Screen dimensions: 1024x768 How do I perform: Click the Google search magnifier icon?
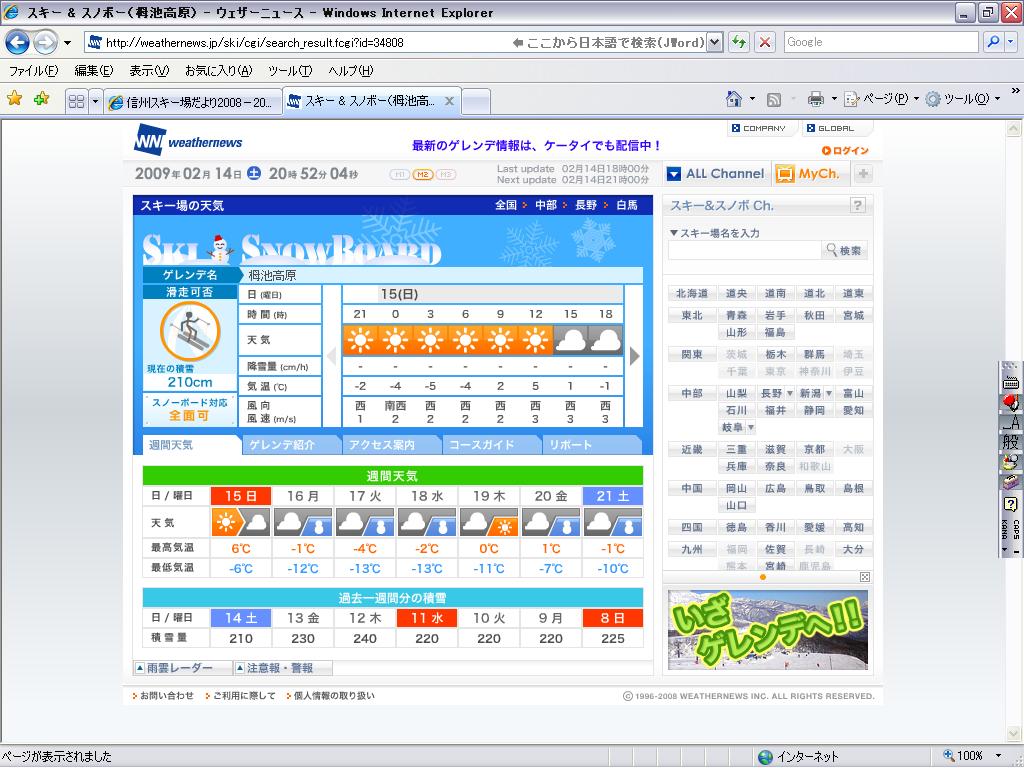click(993, 42)
